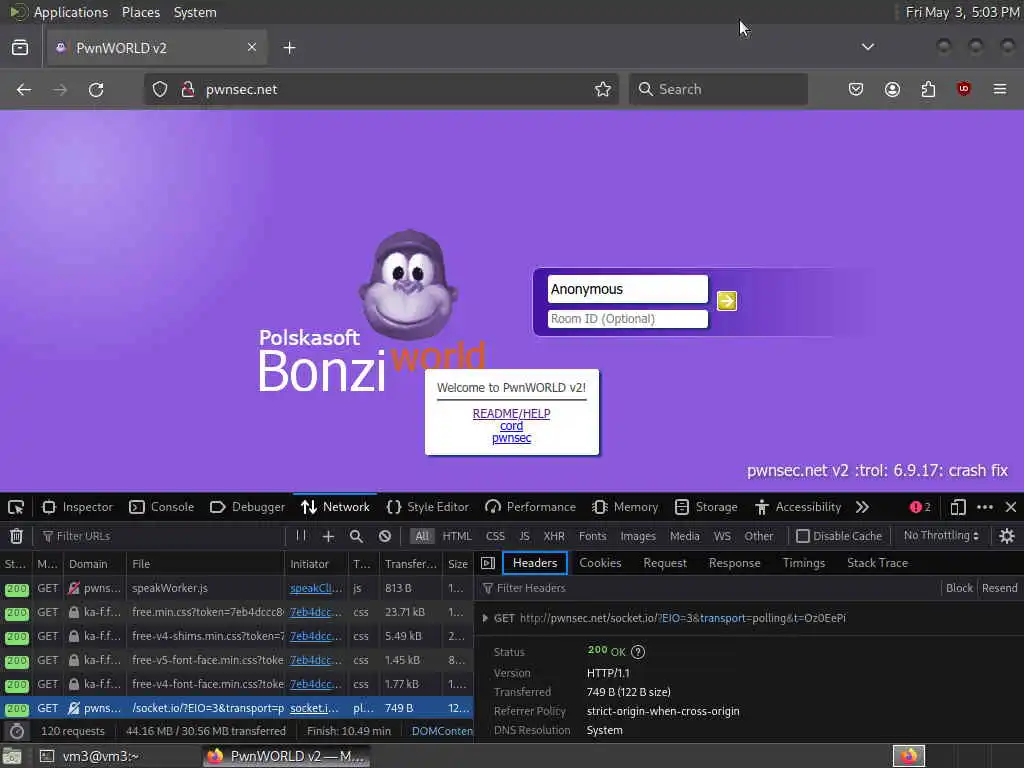Screen dimensions: 1024x768
Task: Click the back navigation arrow
Action: click(x=24, y=89)
